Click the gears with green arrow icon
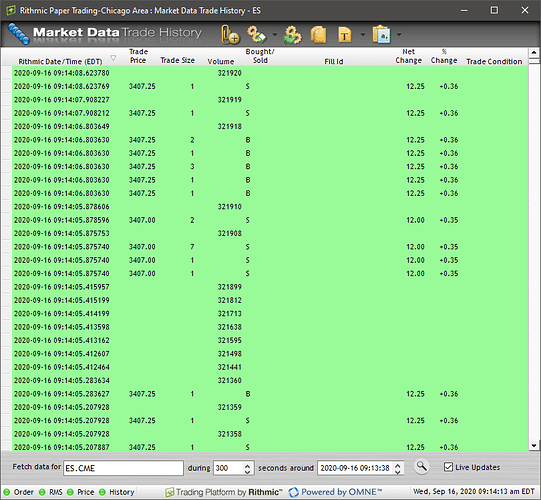The image size is (541, 500). pos(292,35)
